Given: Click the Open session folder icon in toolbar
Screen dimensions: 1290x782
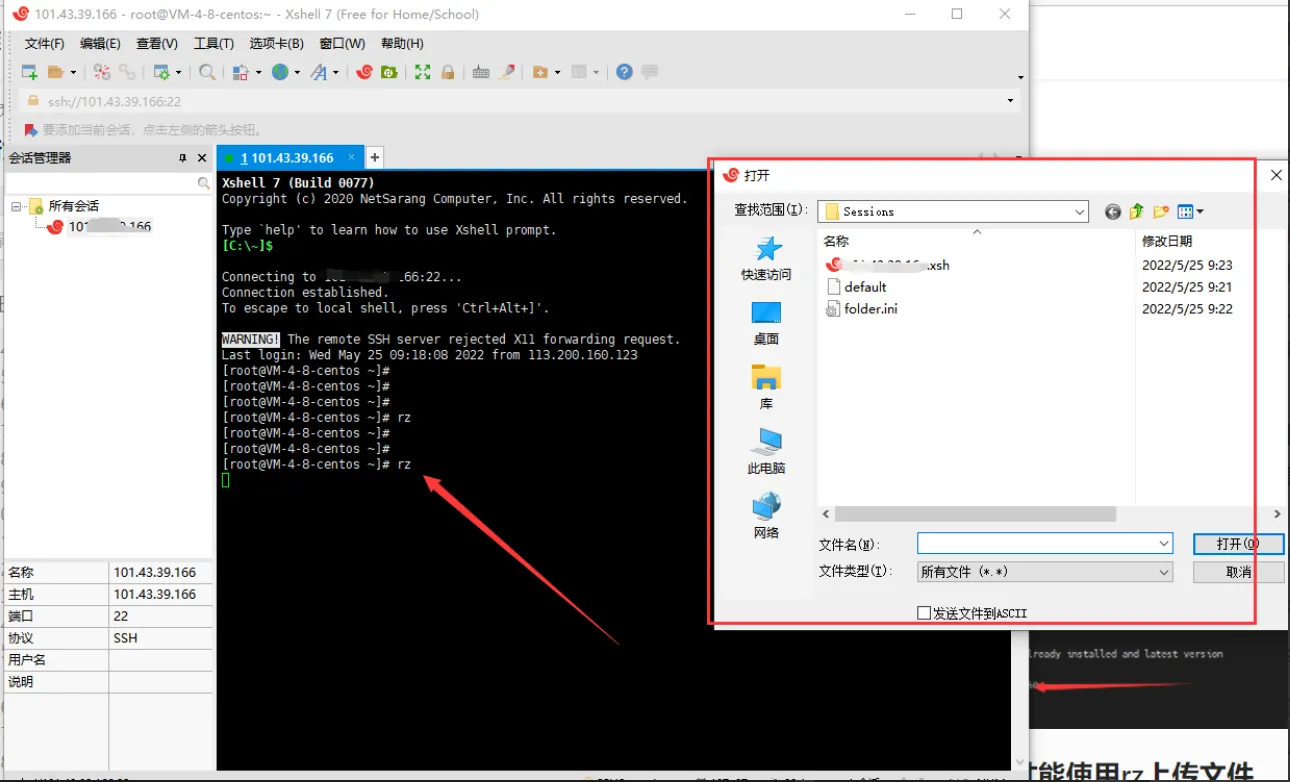Looking at the screenshot, I should point(56,72).
